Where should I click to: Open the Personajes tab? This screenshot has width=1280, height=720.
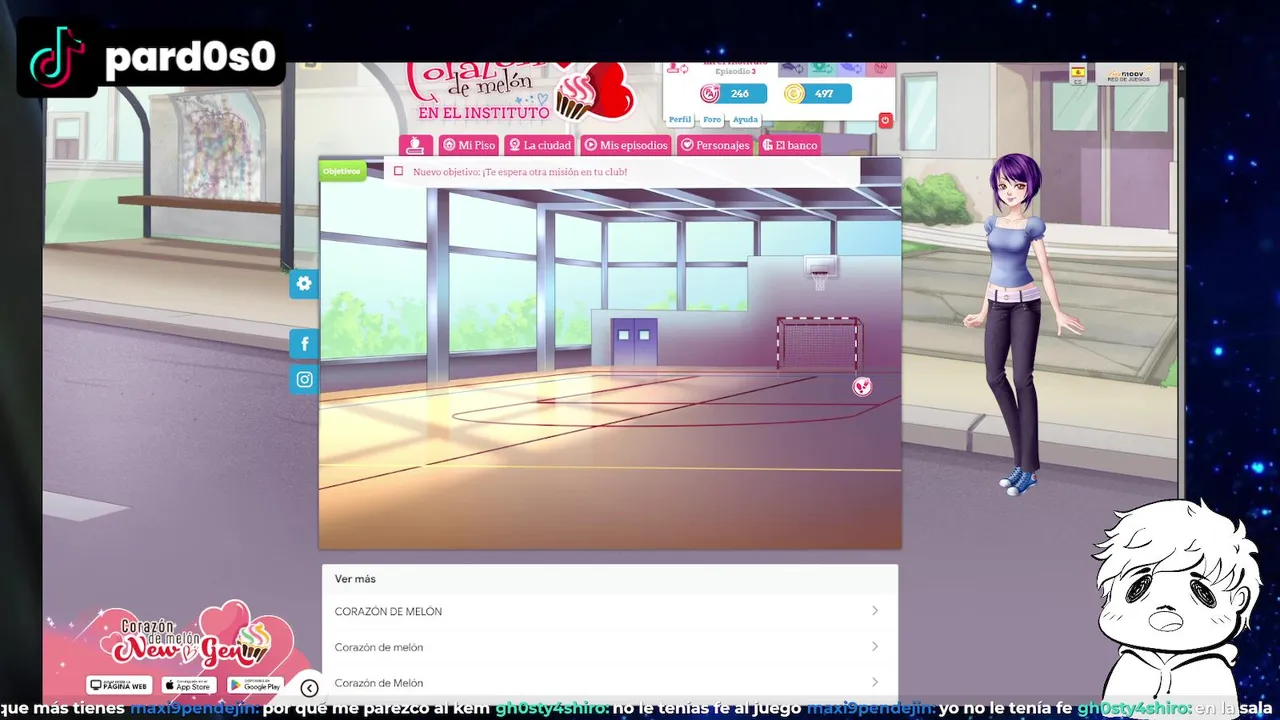click(715, 145)
